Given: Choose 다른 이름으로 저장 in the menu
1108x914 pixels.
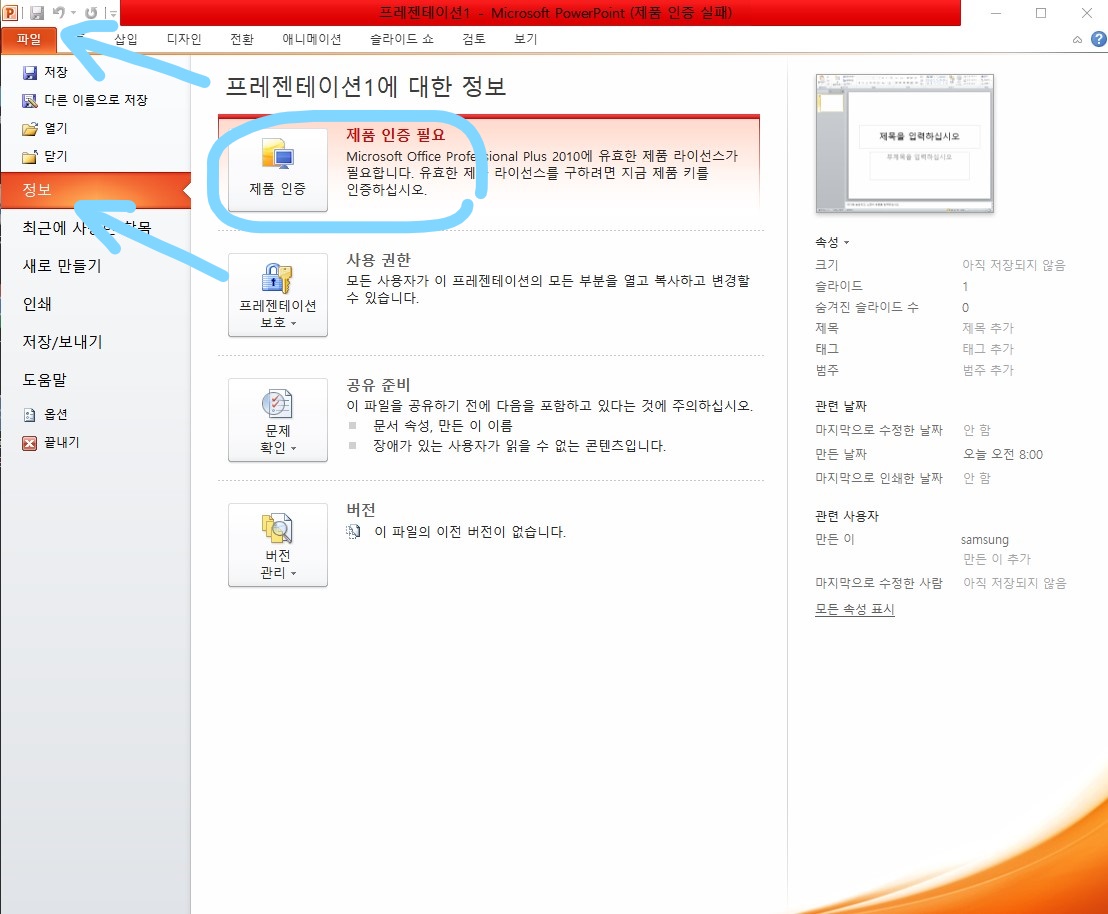Looking at the screenshot, I should coord(85,100).
